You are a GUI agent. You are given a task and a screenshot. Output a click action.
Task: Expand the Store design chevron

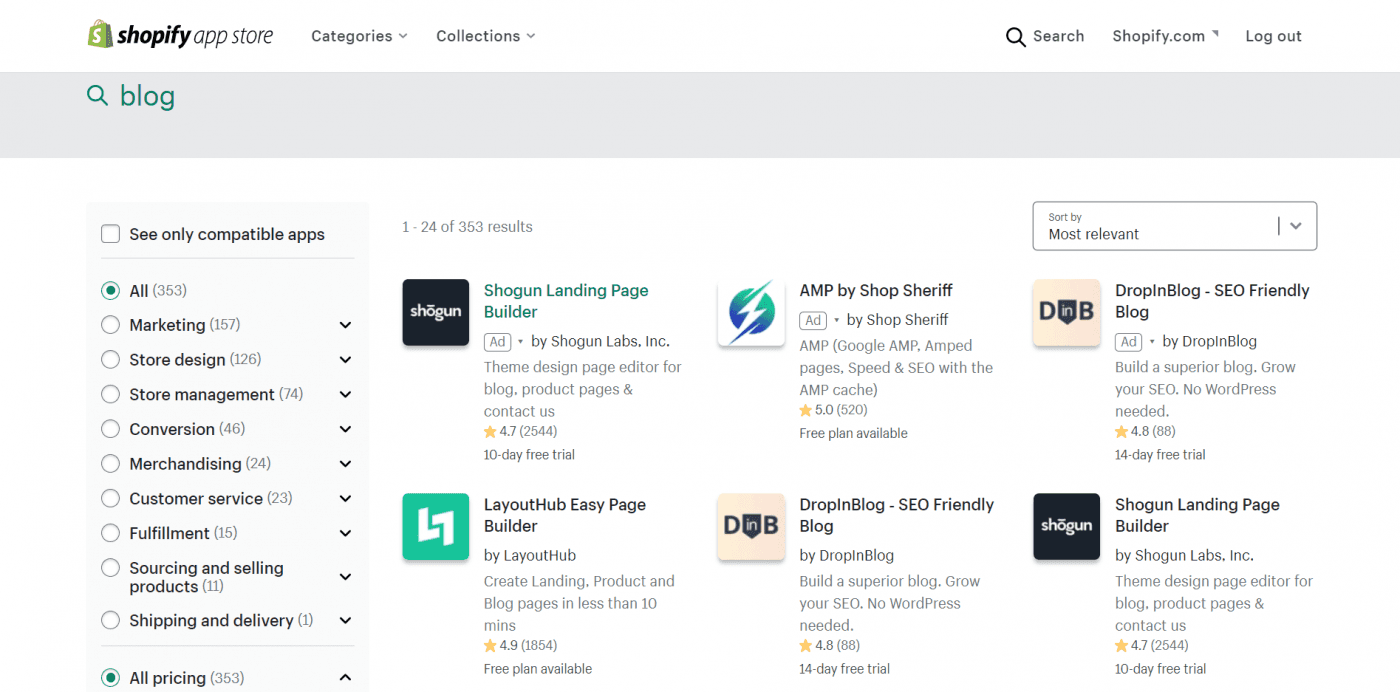345,360
